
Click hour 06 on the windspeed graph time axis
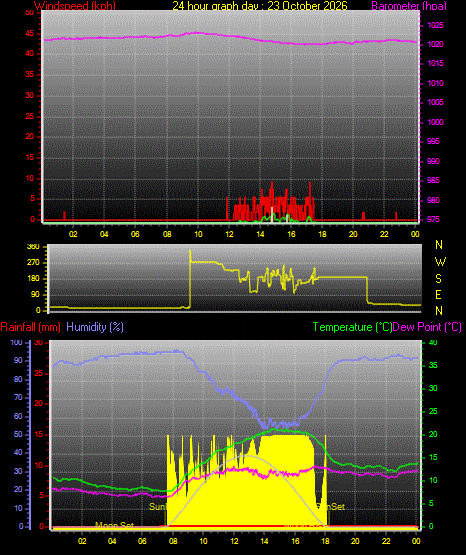(135, 234)
